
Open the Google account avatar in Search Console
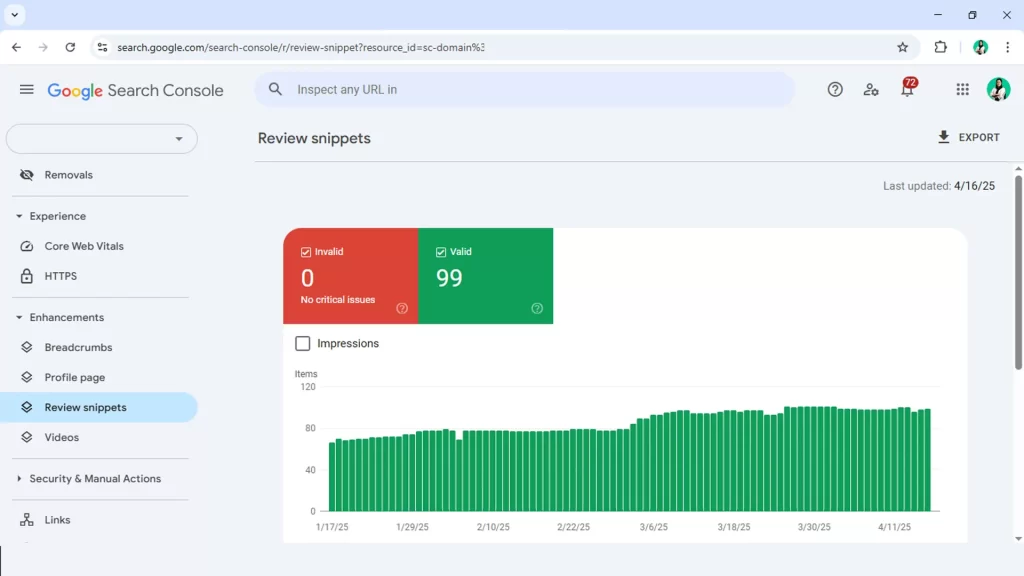click(999, 89)
